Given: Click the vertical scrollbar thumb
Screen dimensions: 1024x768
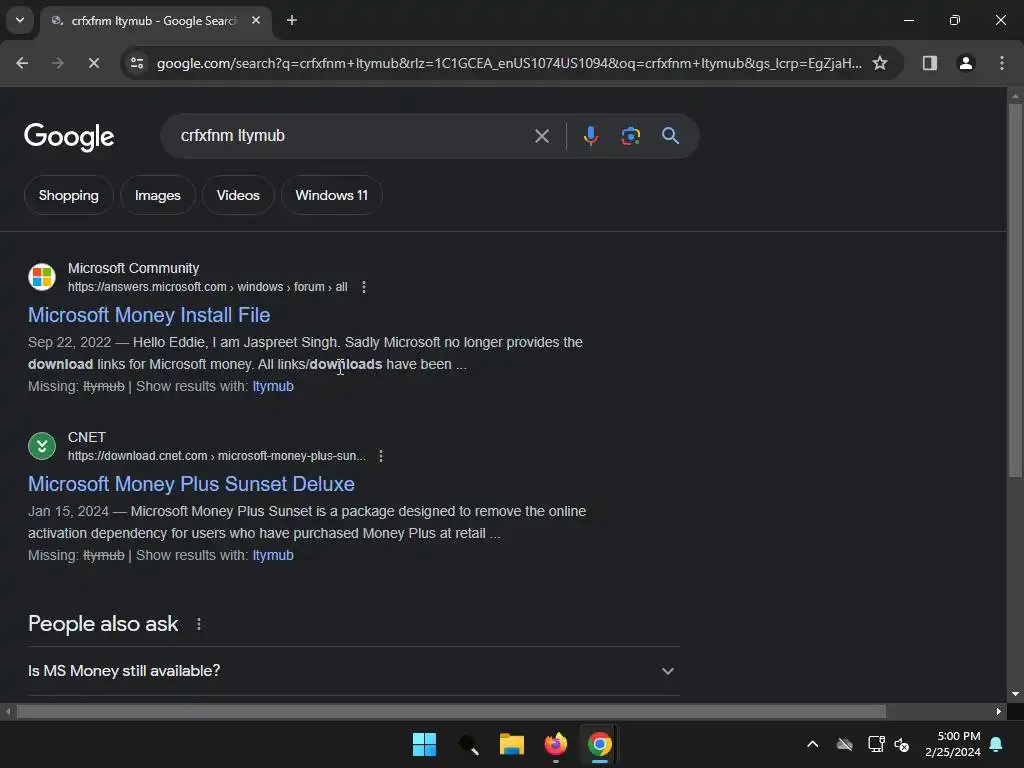Looking at the screenshot, I should [x=1015, y=290].
